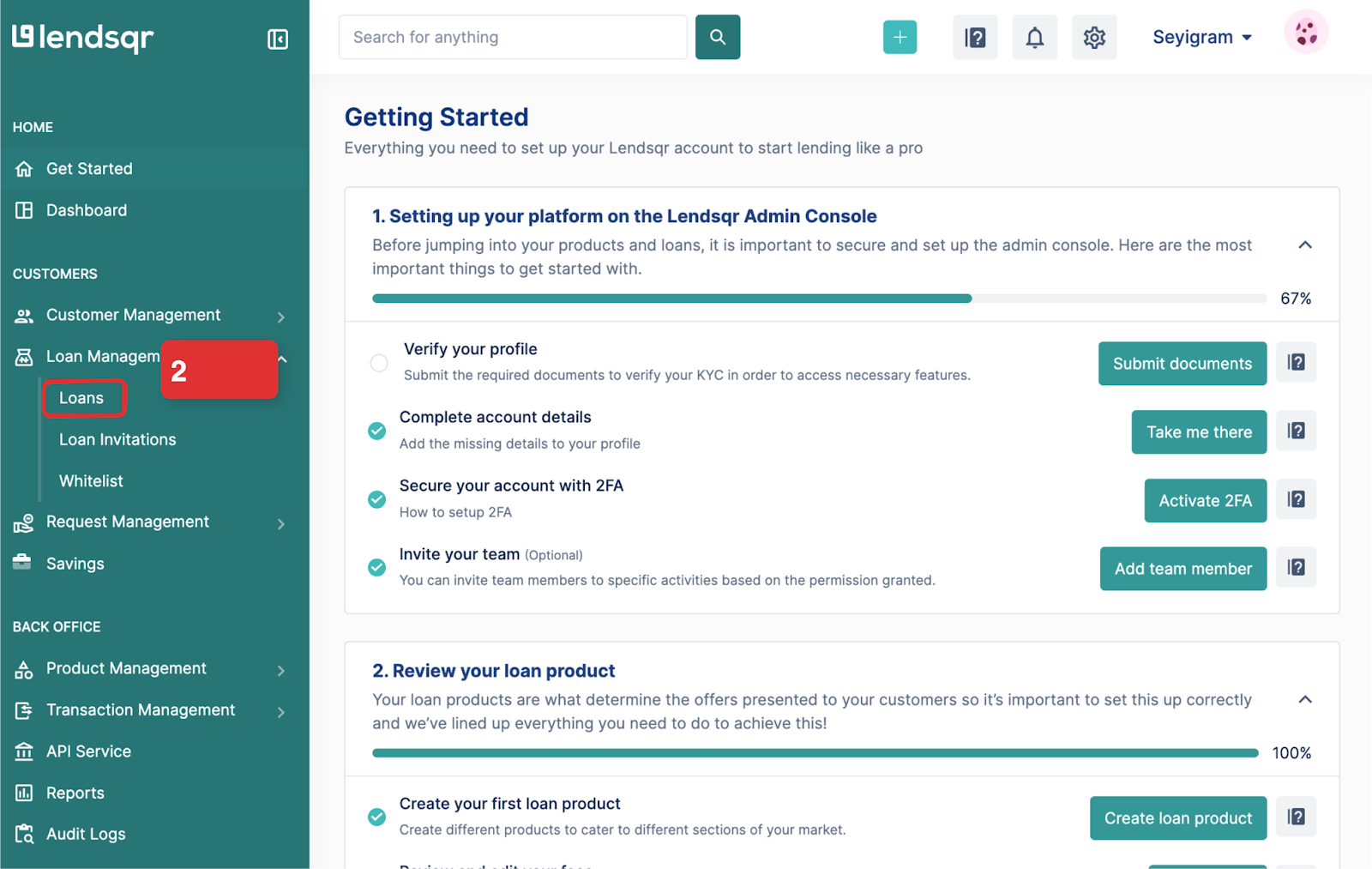Expand Product Management chevron
The width and height of the screenshot is (1372, 869).
281,670
